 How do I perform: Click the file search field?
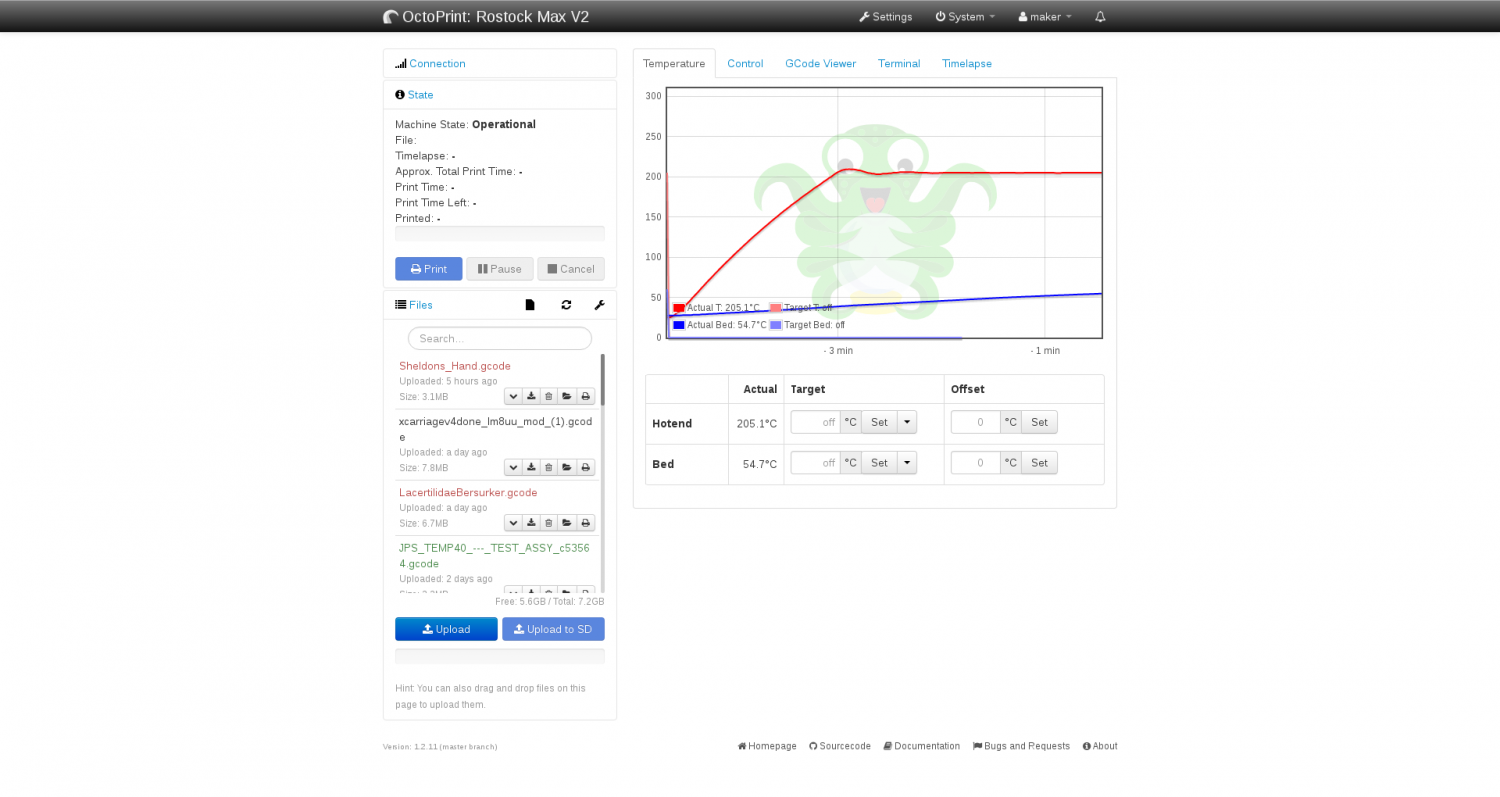(500, 338)
